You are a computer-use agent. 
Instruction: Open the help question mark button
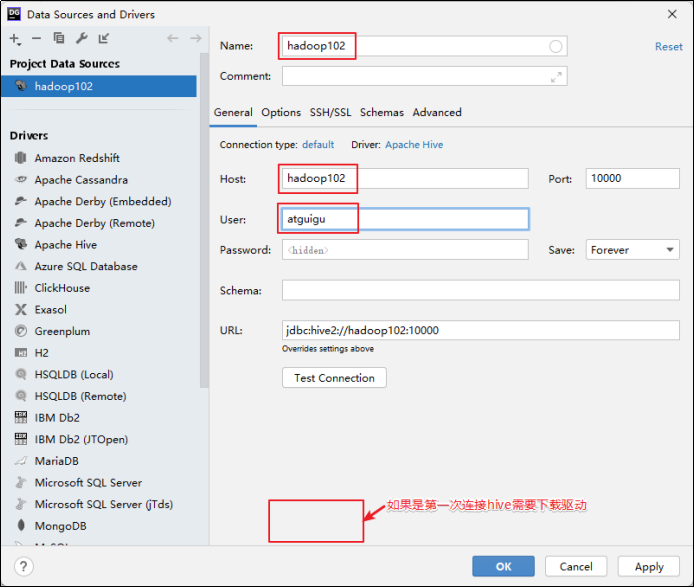coord(23,566)
